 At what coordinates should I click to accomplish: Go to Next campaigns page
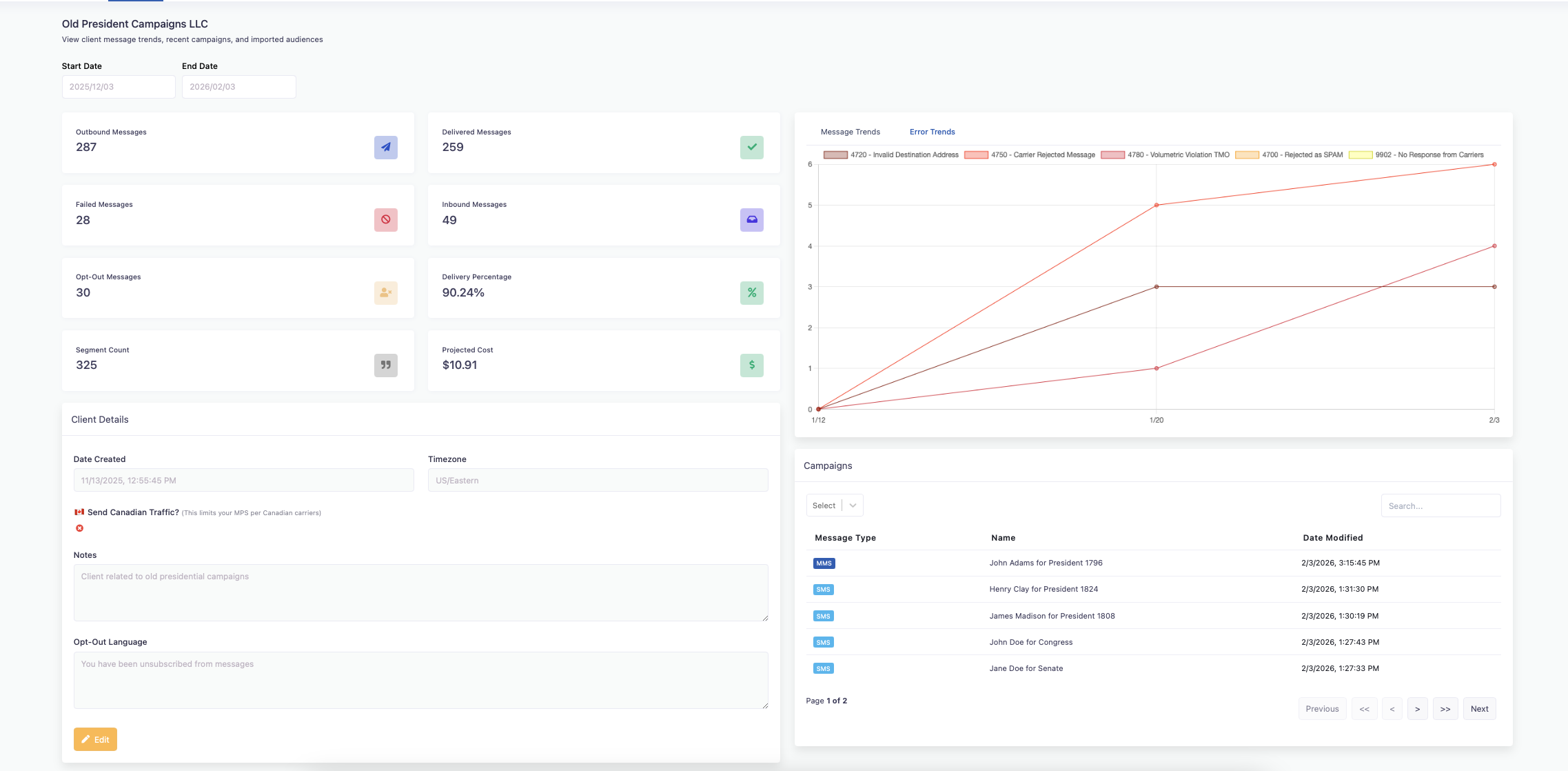coord(1479,709)
